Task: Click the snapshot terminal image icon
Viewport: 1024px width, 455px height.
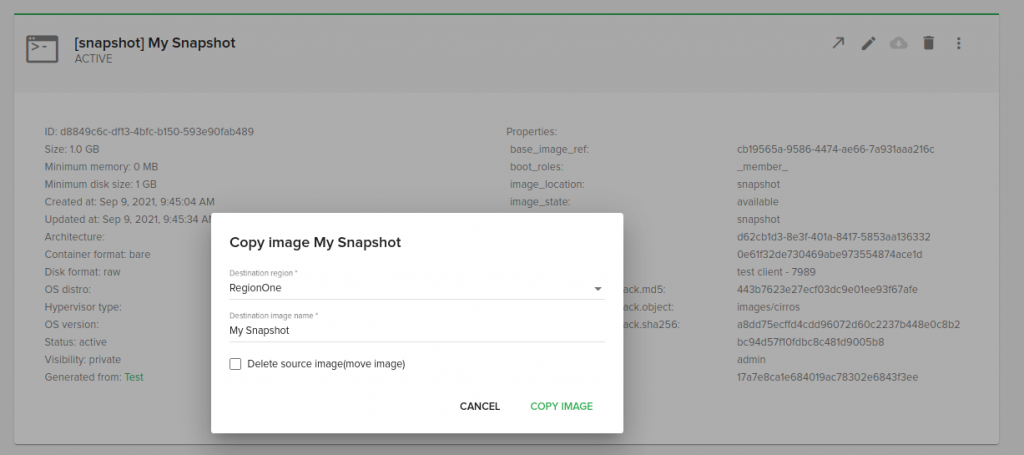Action: point(42,49)
